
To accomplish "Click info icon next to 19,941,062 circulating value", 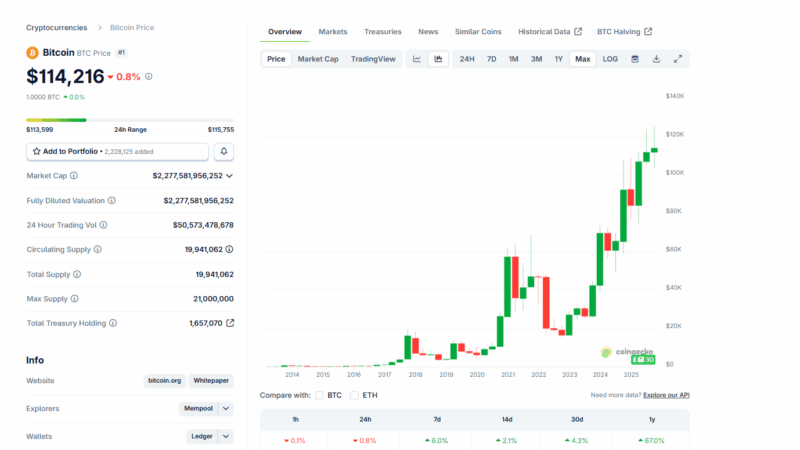I will pyautogui.click(x=230, y=249).
